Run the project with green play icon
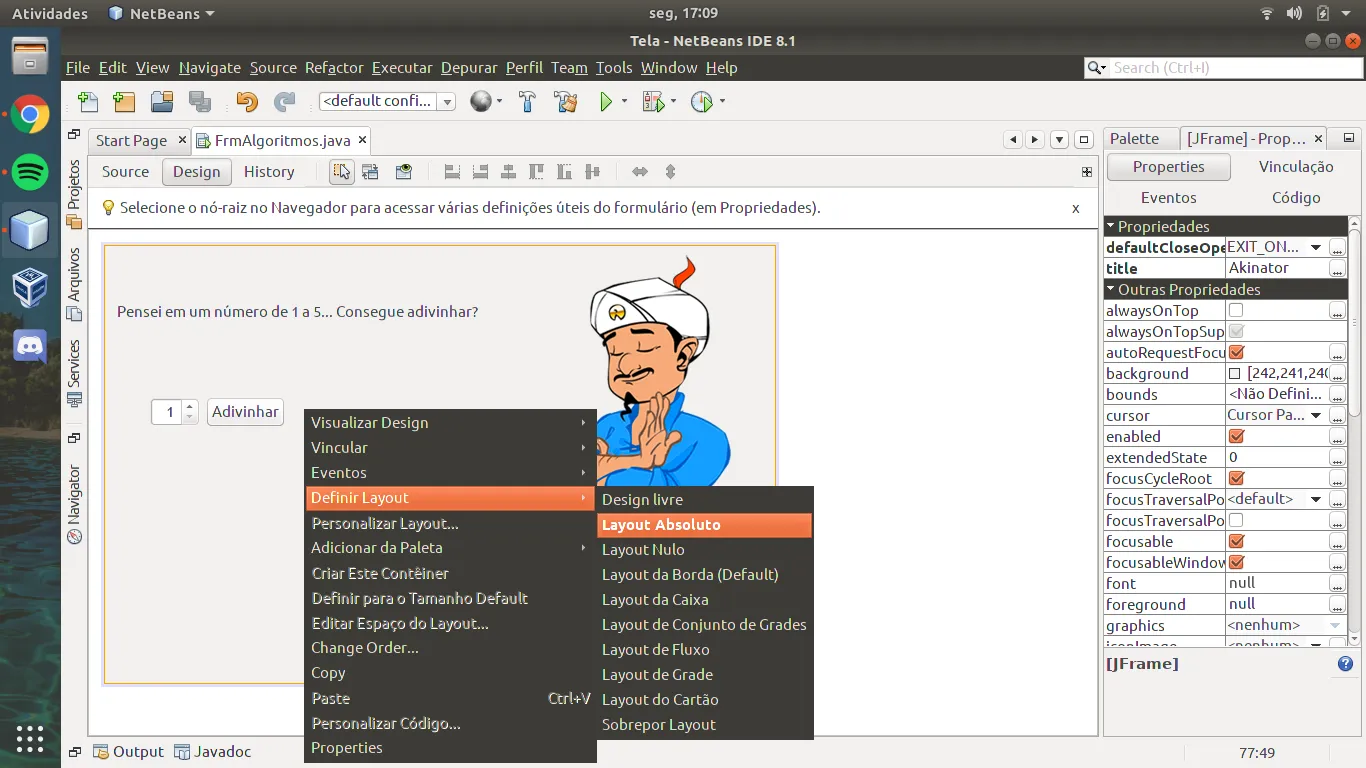This screenshot has width=1366, height=768. pyautogui.click(x=606, y=101)
